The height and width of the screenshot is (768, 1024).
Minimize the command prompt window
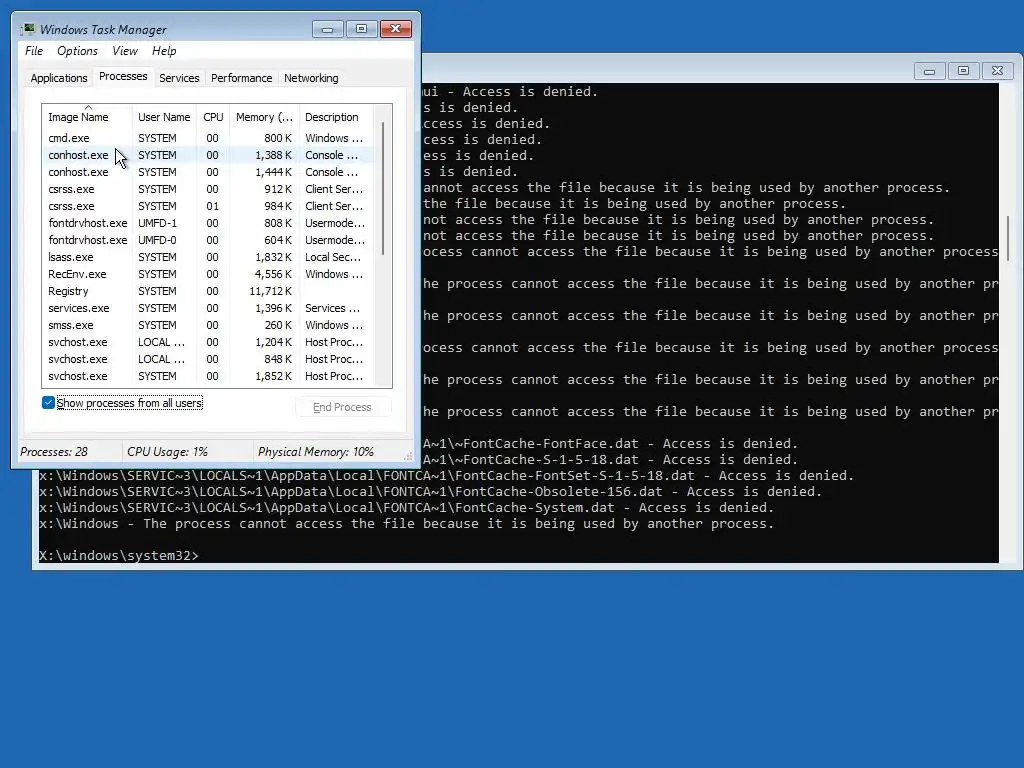929,71
